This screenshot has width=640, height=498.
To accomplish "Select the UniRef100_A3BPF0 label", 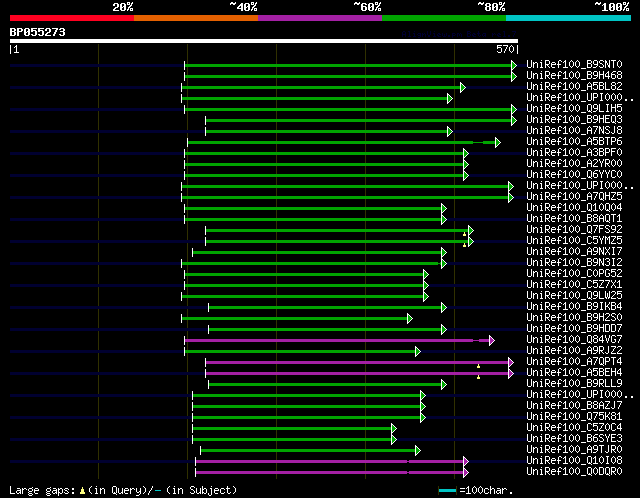I will (x=574, y=153).
